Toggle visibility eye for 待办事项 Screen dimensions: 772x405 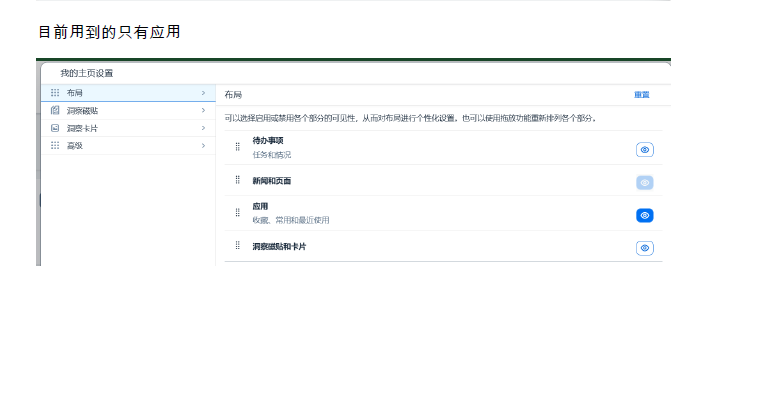(645, 149)
